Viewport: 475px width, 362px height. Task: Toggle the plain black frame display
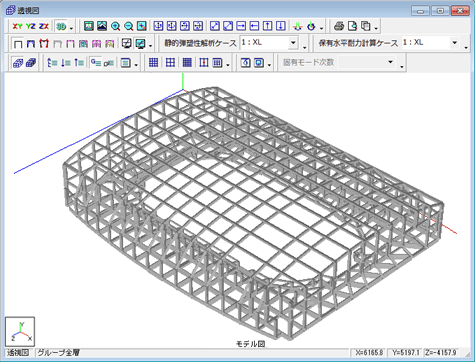tap(18, 44)
